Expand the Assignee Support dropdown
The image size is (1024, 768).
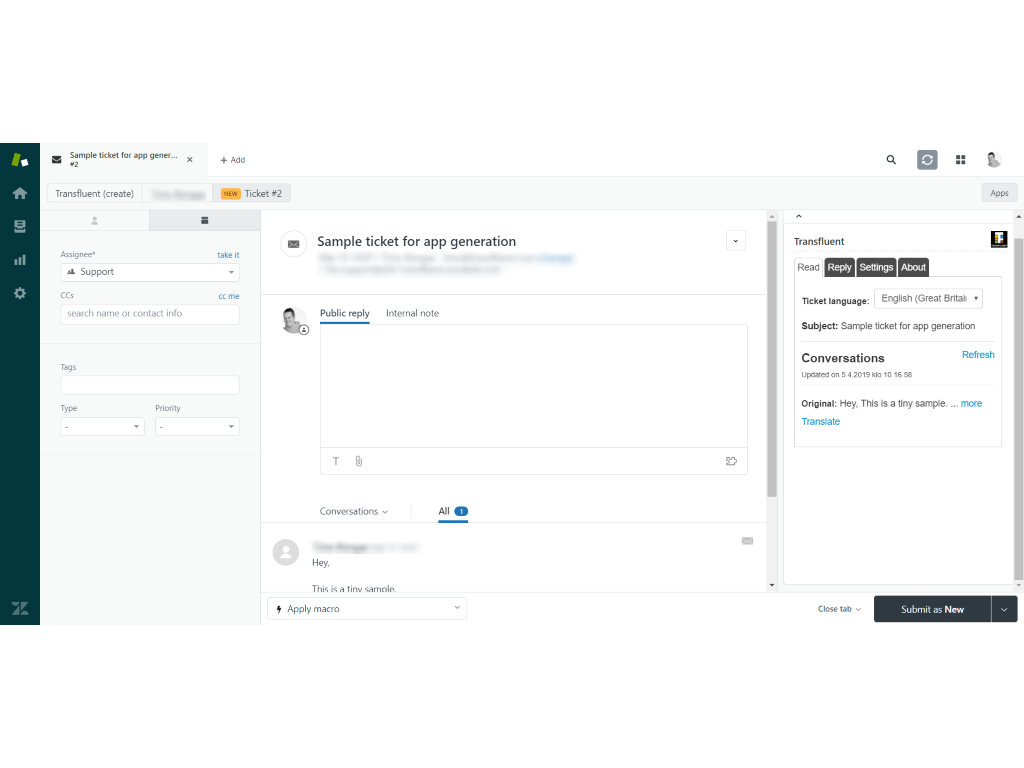pos(150,272)
